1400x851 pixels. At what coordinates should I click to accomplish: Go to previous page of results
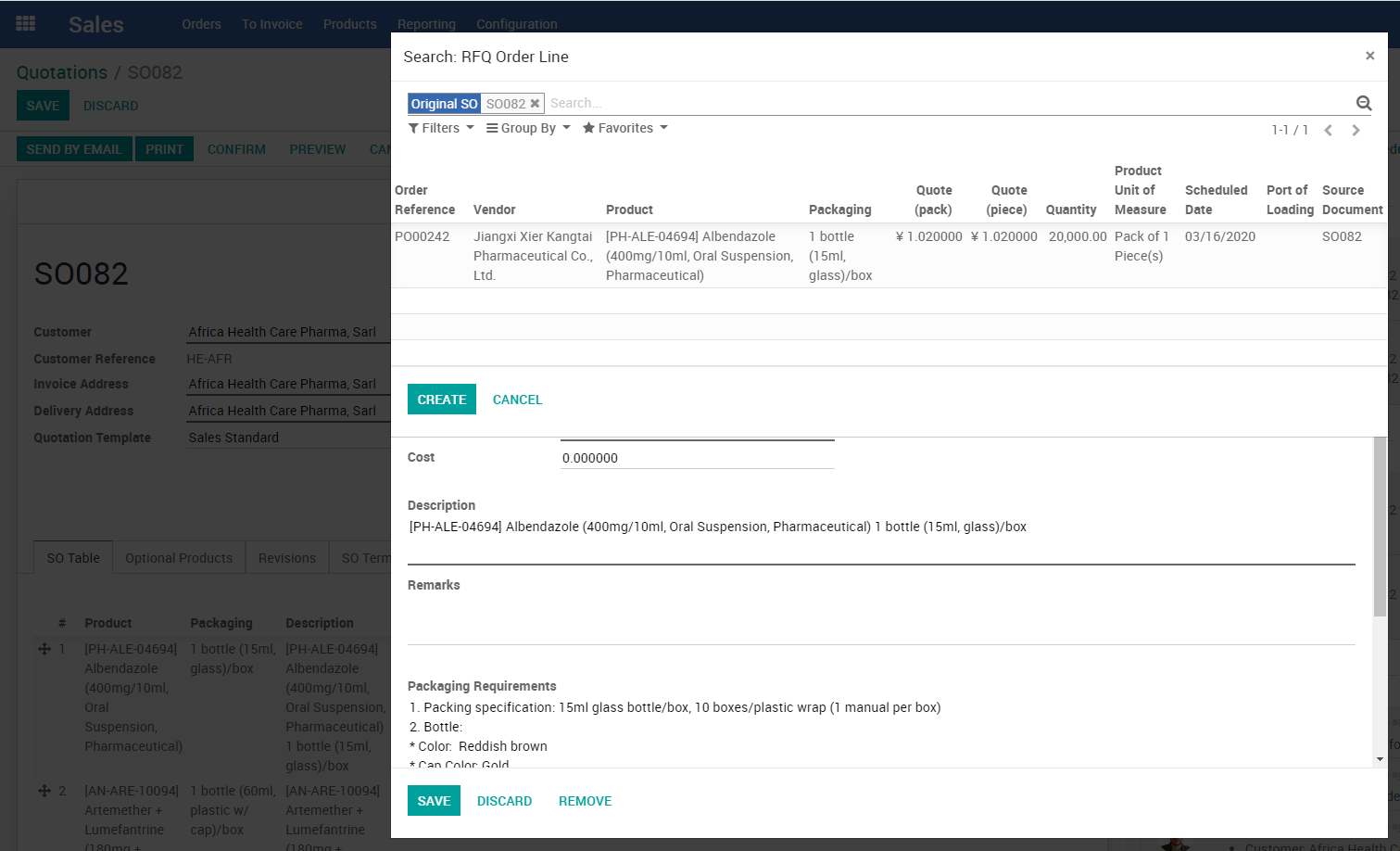(x=1329, y=130)
